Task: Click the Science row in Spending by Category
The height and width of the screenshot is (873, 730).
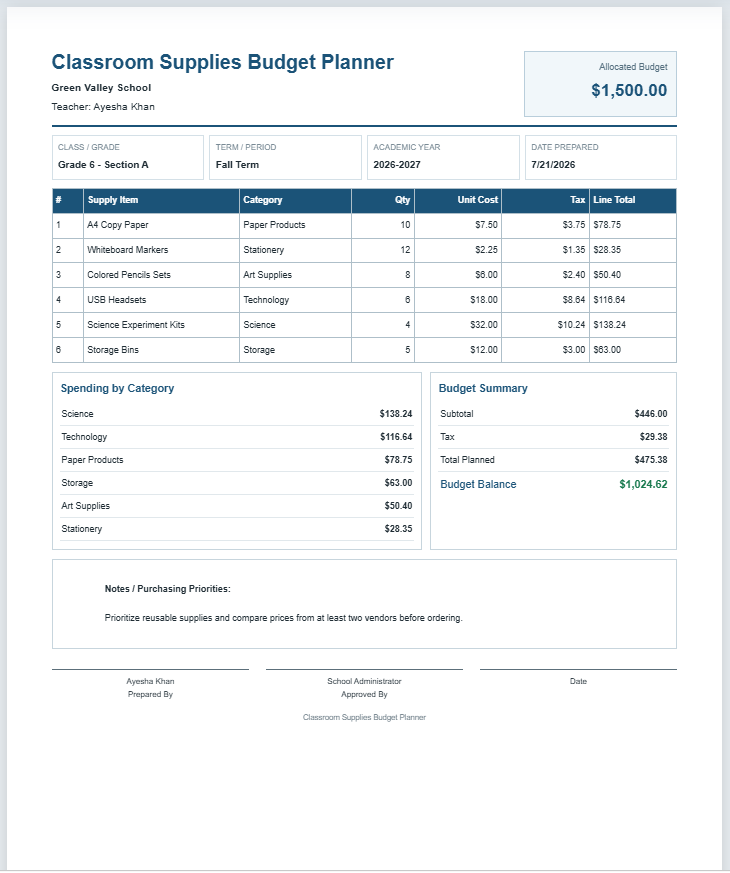Action: click(x=237, y=414)
